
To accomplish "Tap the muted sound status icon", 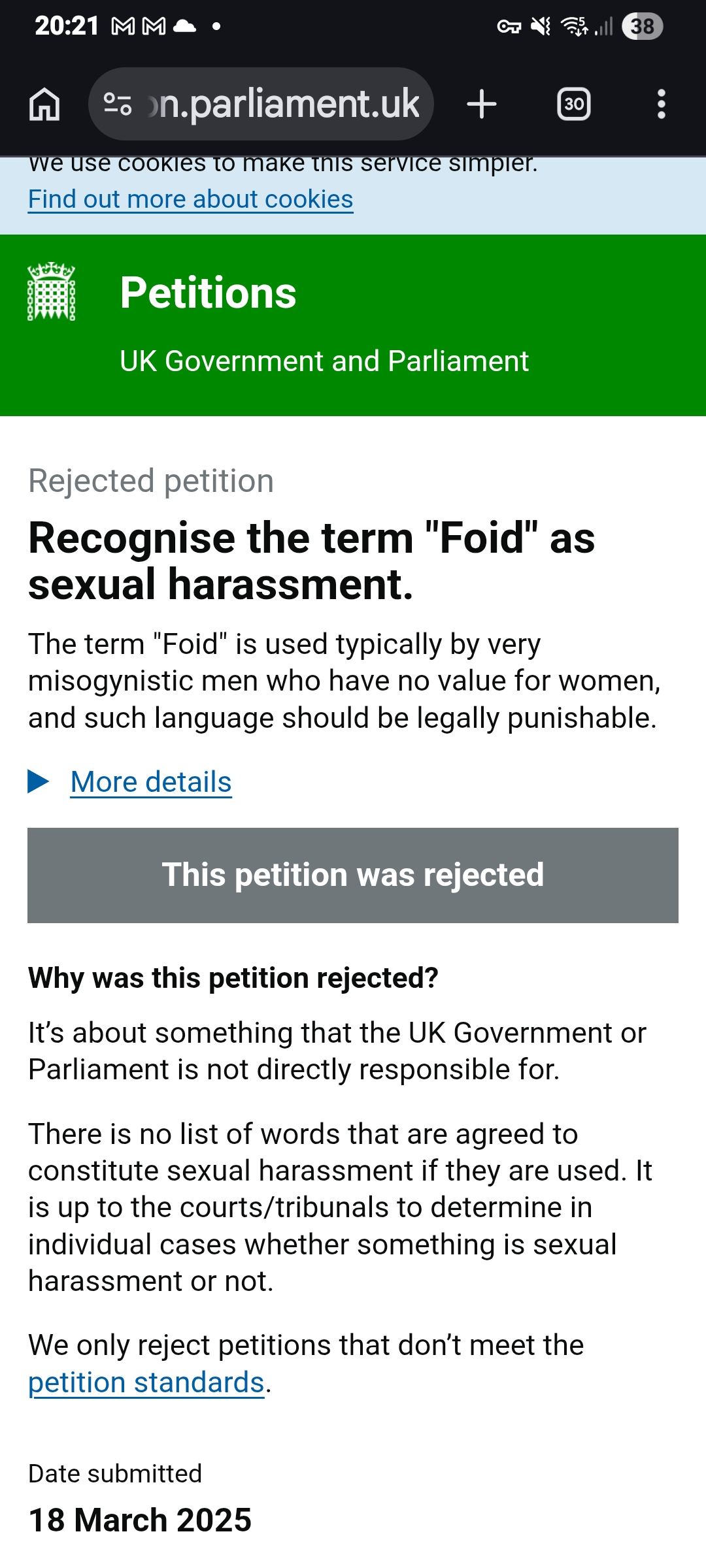I will 541,26.
